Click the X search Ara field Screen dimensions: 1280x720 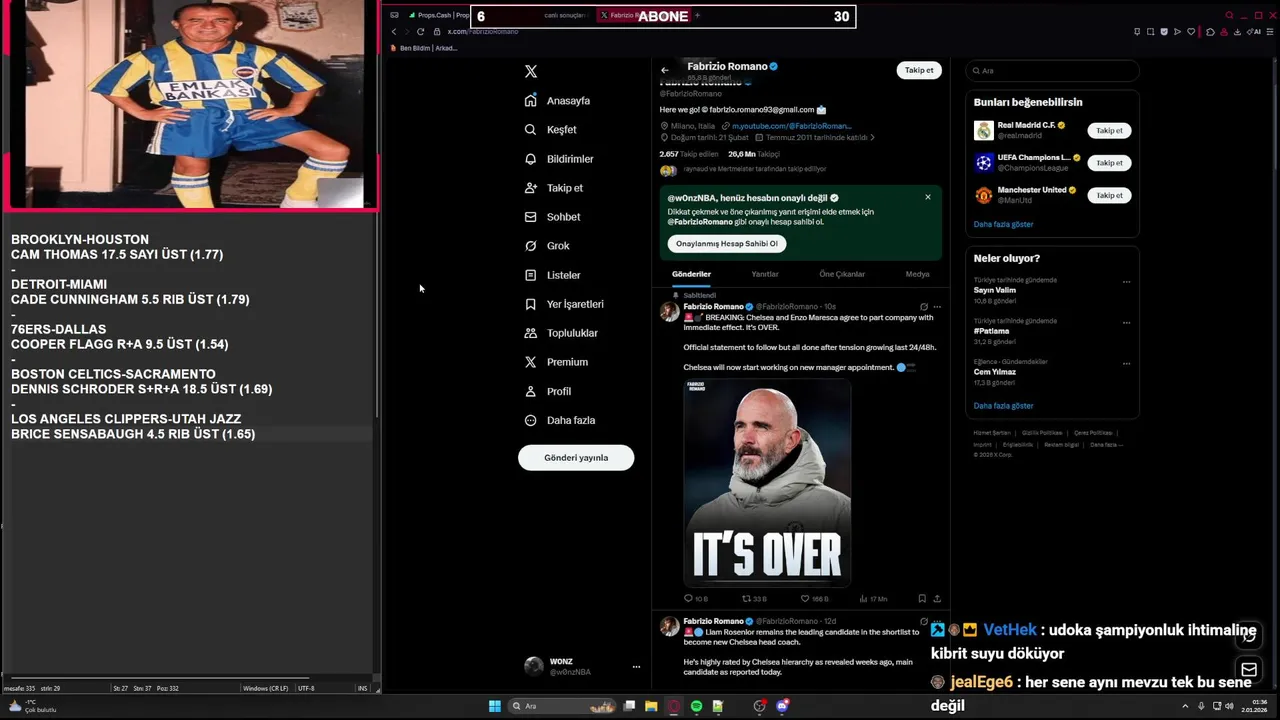[1052, 71]
